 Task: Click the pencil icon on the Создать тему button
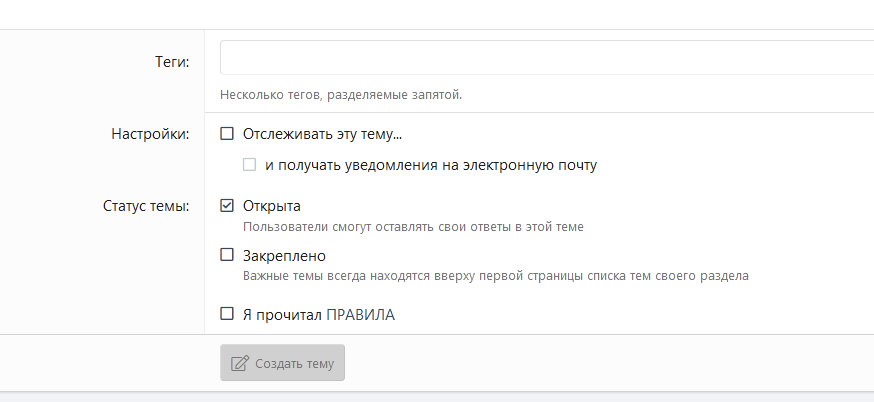pos(240,363)
